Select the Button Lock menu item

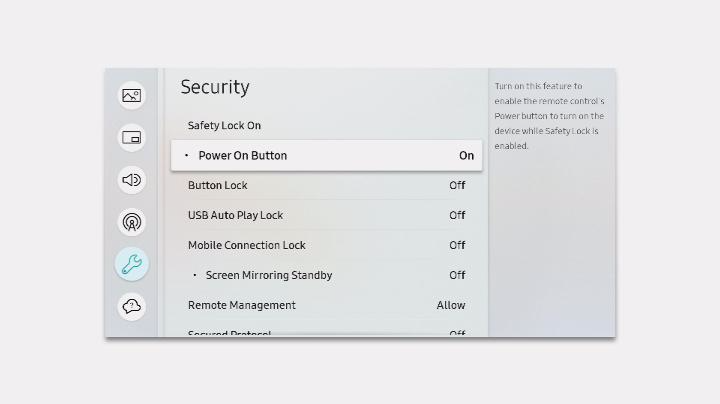[218, 185]
